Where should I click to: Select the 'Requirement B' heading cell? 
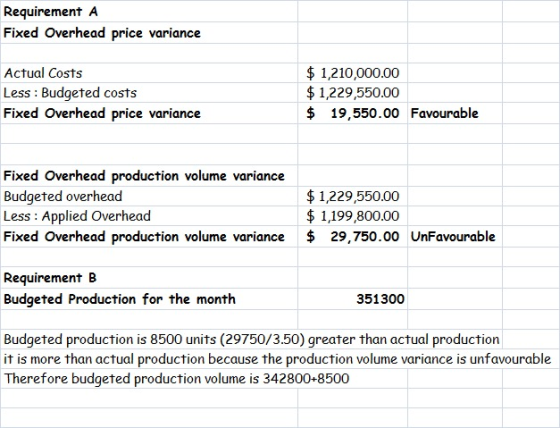pyautogui.click(x=149, y=278)
